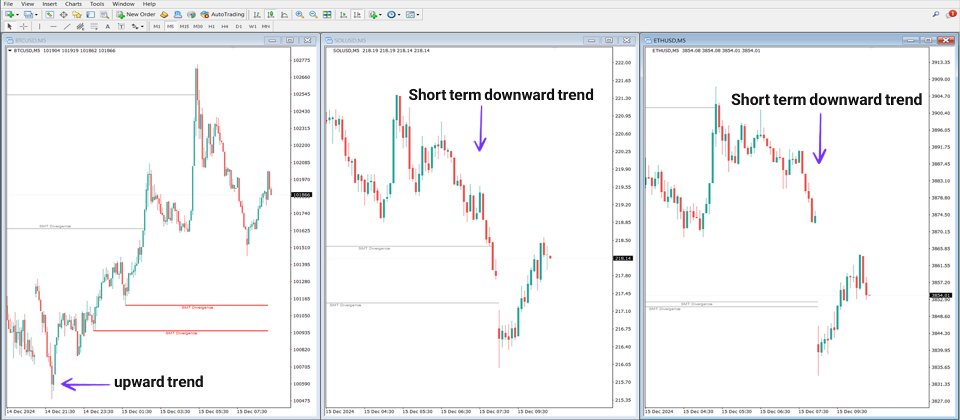Select the Cursor arrow tool
The width and height of the screenshot is (960, 420).
point(10,26)
